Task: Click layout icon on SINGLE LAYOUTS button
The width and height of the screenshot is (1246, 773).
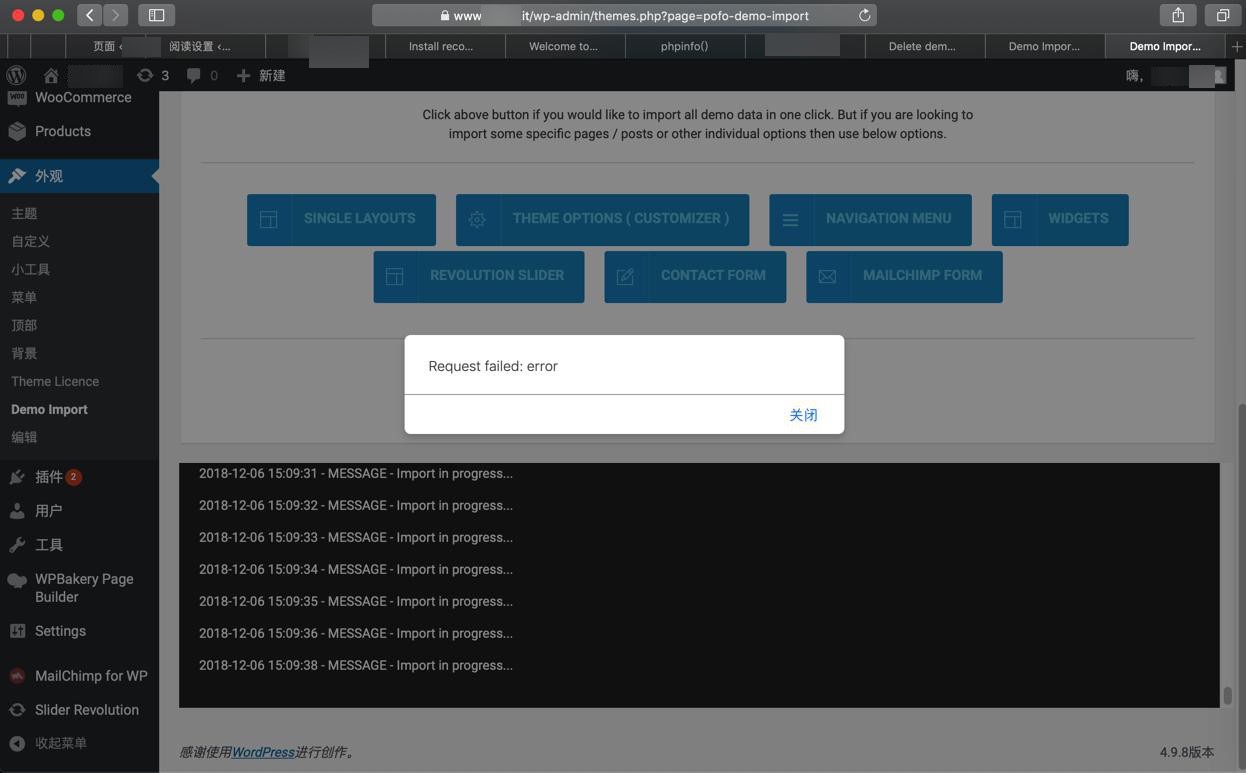Action: pyautogui.click(x=268, y=219)
